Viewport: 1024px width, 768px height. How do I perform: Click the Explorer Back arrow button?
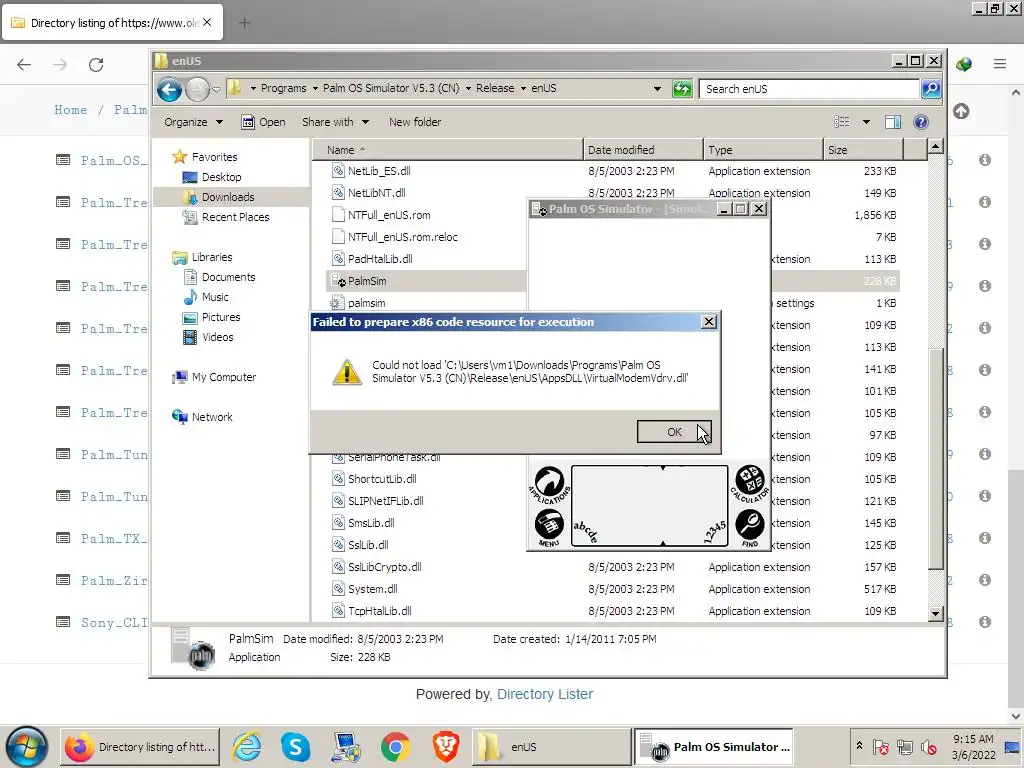pyautogui.click(x=169, y=89)
